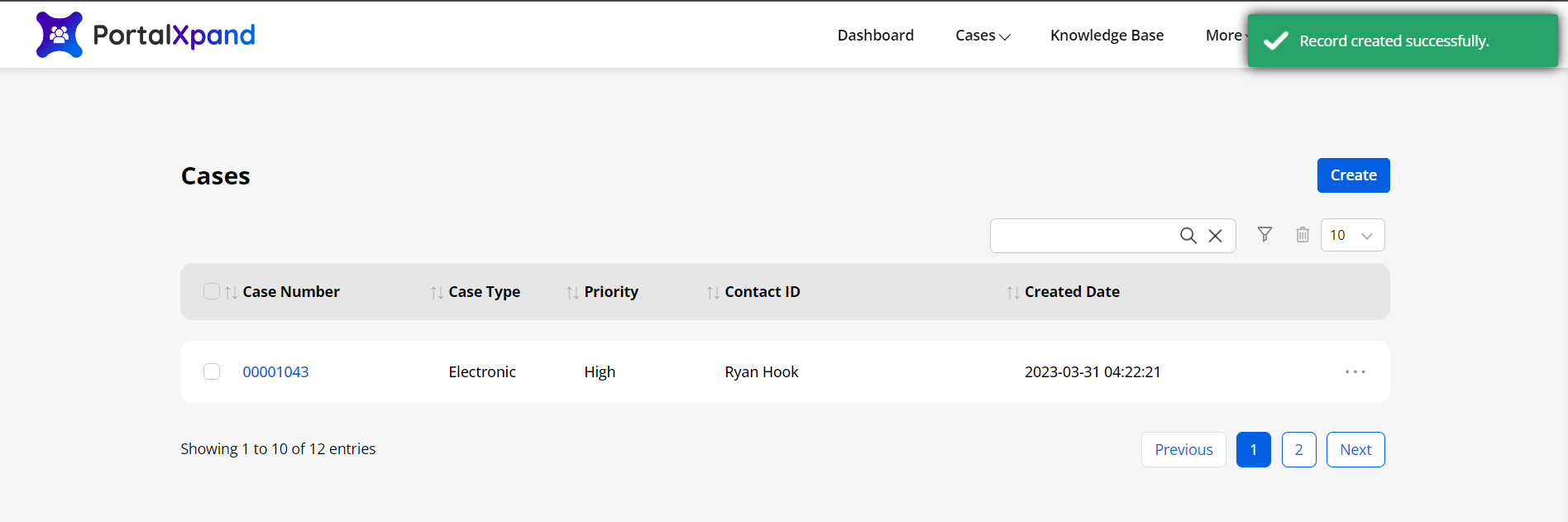Click into the cases search field
The width and height of the screenshot is (1568, 522).
pos(1083,236)
